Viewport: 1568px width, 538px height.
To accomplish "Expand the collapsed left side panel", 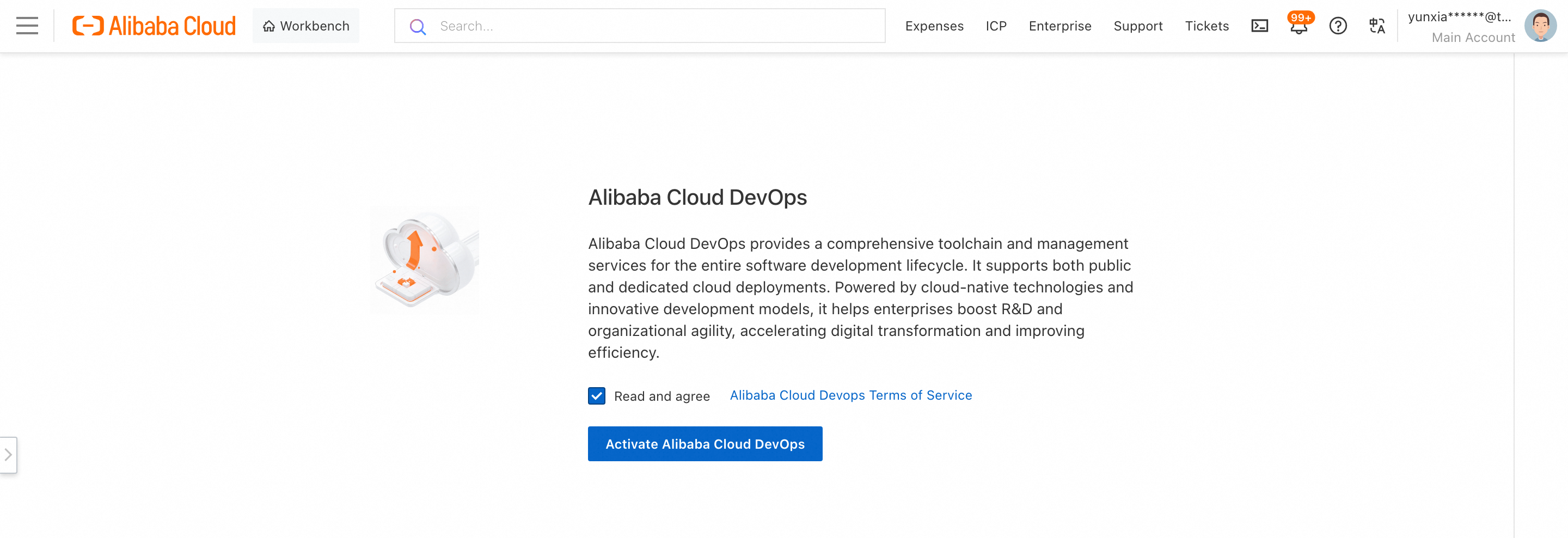I will [x=9, y=454].
